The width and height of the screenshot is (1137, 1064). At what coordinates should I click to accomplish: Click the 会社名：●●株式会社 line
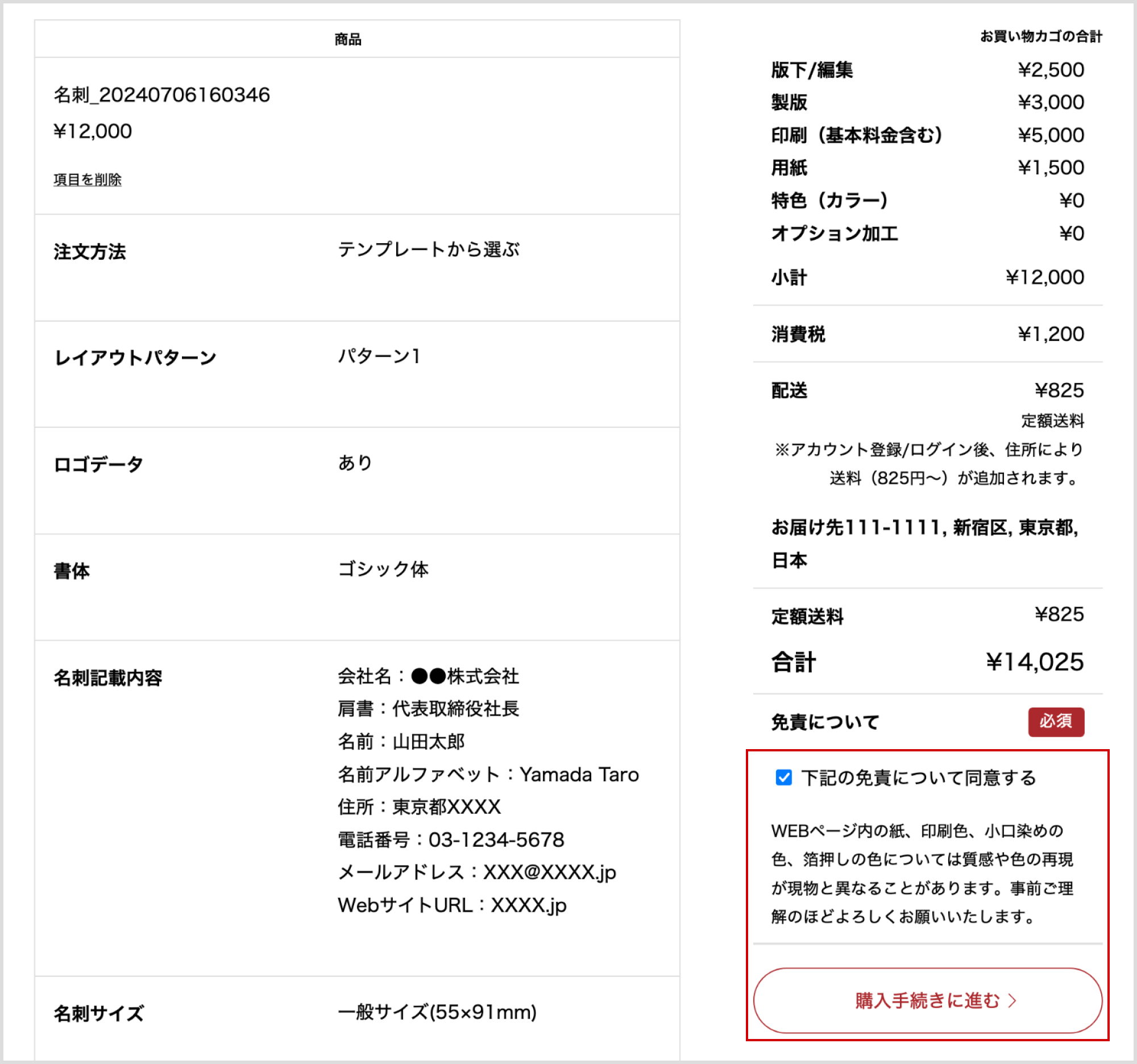(429, 676)
